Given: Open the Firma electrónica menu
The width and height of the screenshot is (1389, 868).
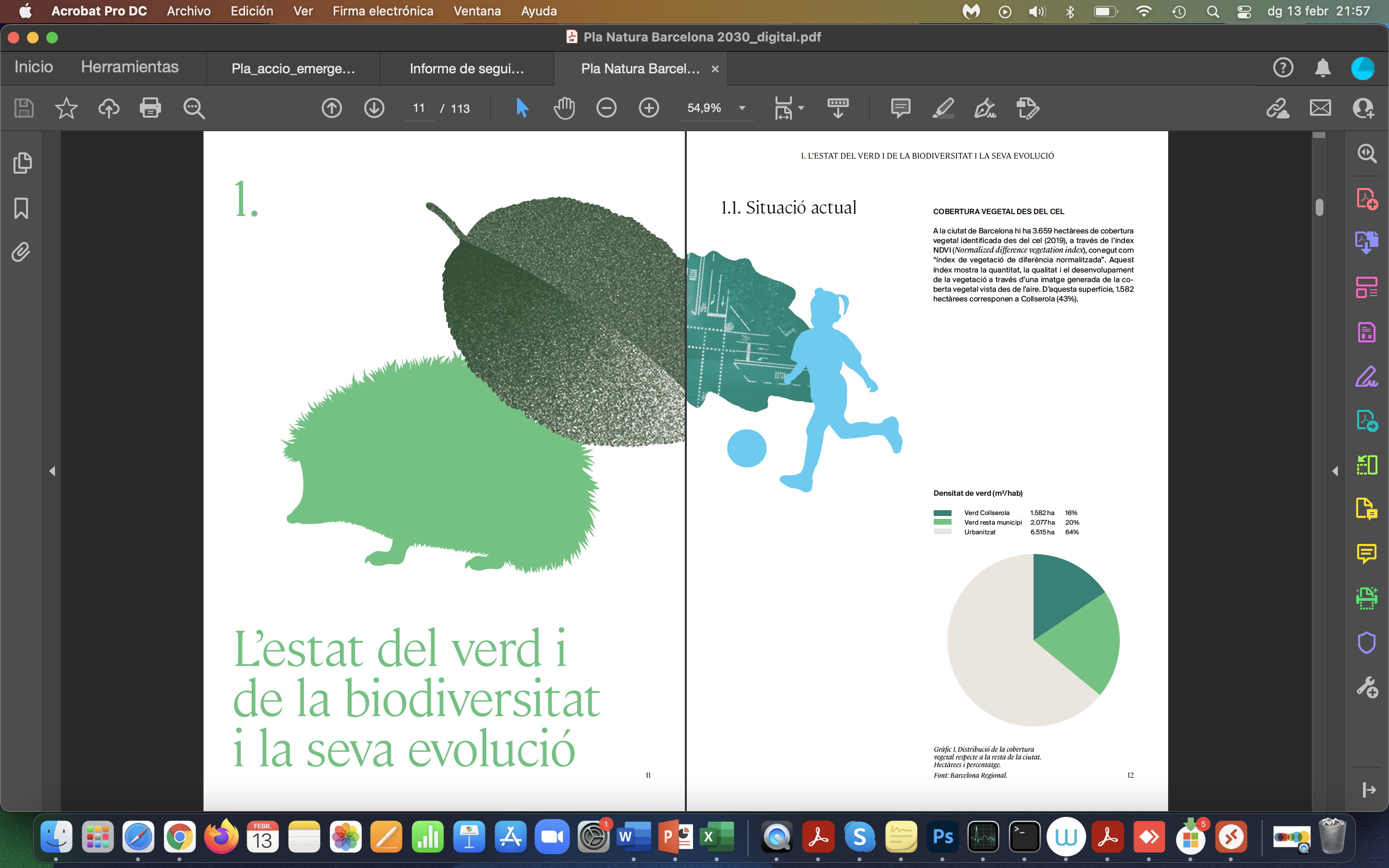Looking at the screenshot, I should coord(383,11).
